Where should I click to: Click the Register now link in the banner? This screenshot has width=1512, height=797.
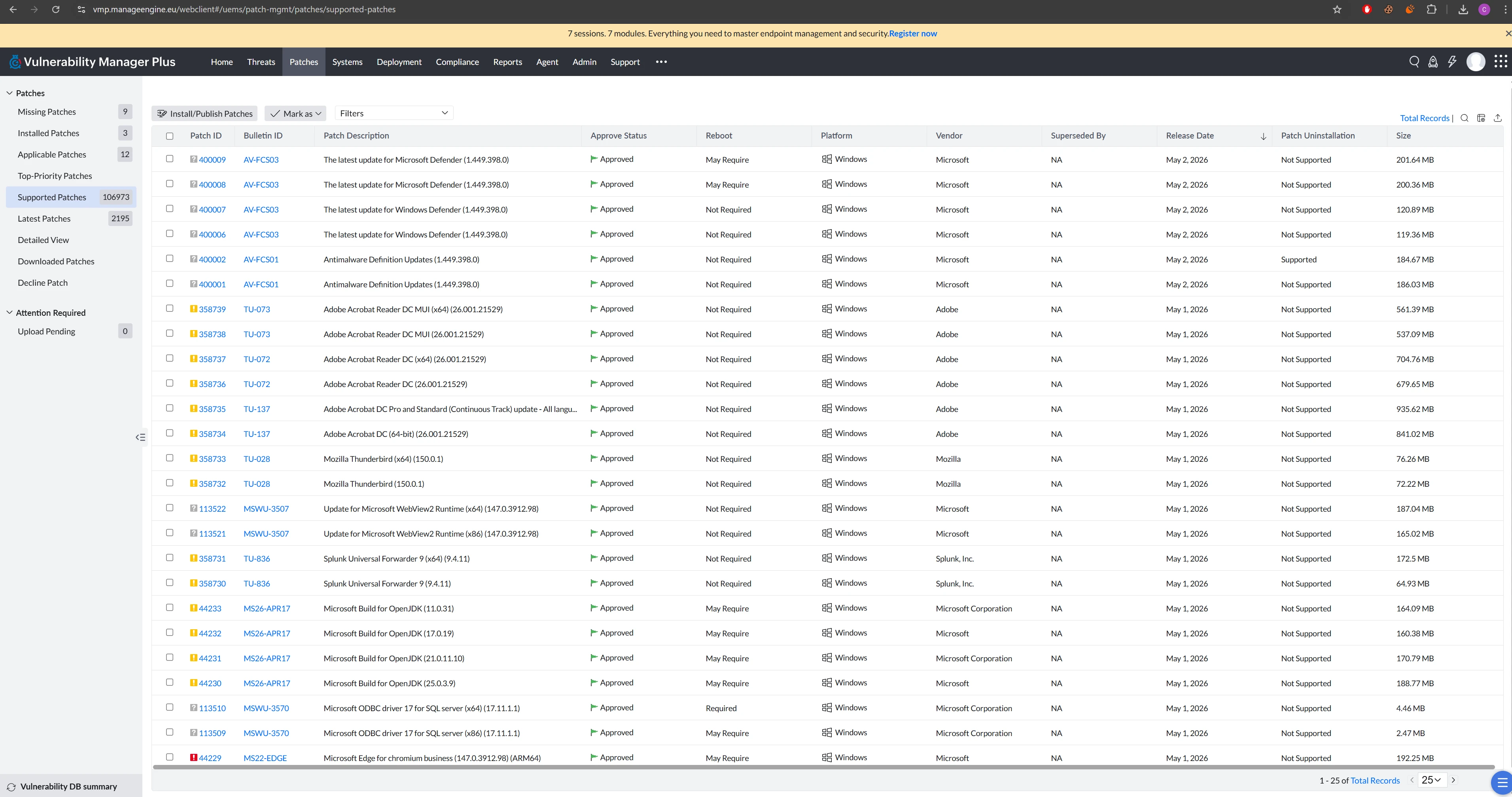(x=913, y=34)
